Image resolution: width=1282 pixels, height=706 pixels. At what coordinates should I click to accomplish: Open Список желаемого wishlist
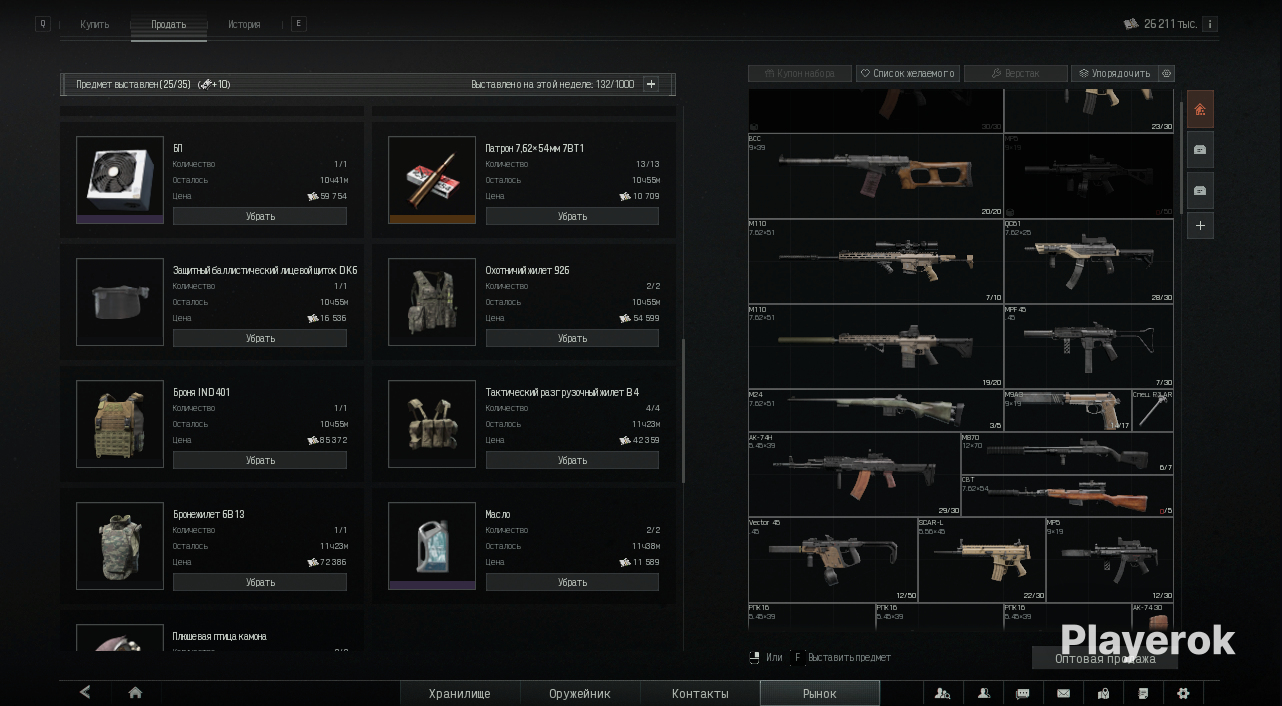[908, 73]
